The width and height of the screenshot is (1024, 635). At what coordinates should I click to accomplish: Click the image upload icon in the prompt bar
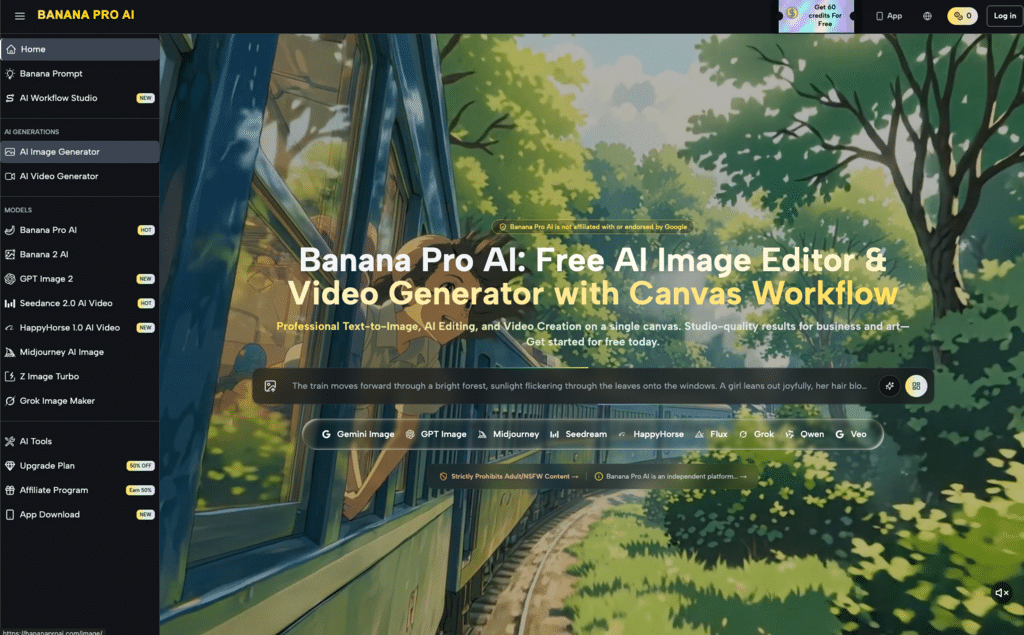(270, 386)
